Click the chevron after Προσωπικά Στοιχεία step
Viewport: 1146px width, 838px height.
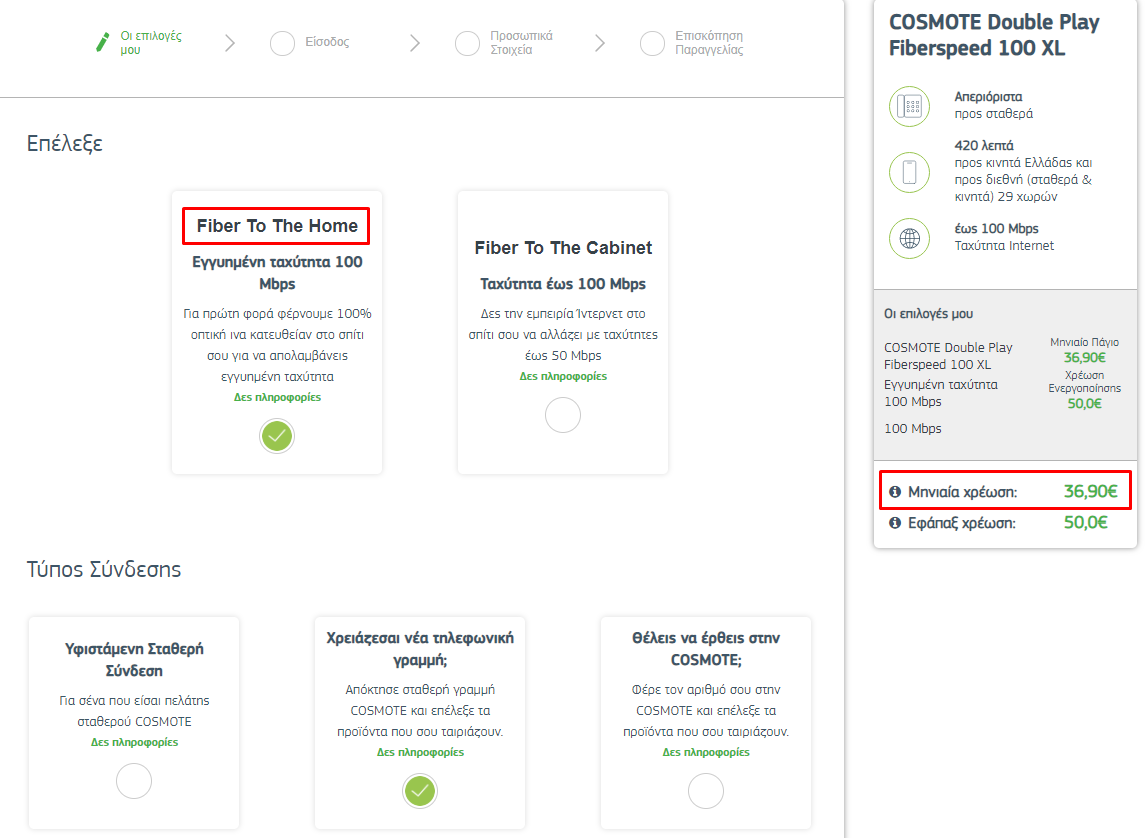600,43
